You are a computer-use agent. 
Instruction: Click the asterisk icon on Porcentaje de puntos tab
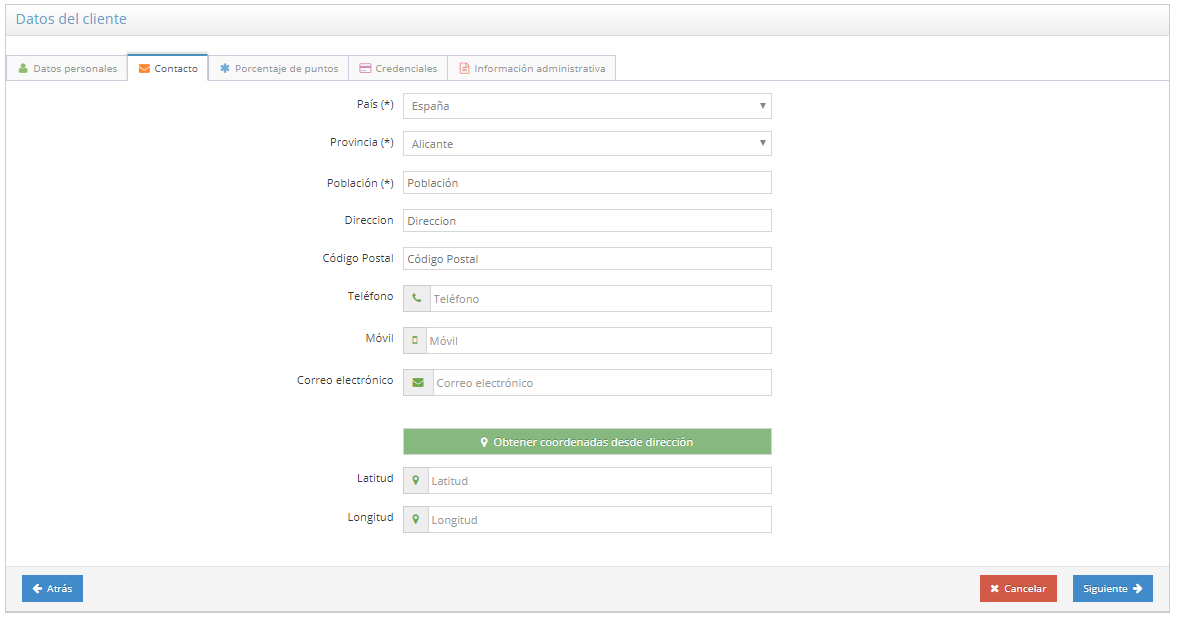[x=225, y=69]
